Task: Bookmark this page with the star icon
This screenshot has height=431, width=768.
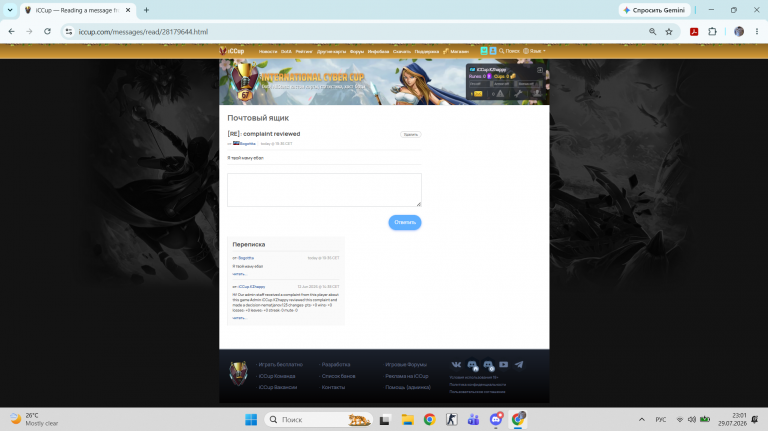Action: pos(669,31)
